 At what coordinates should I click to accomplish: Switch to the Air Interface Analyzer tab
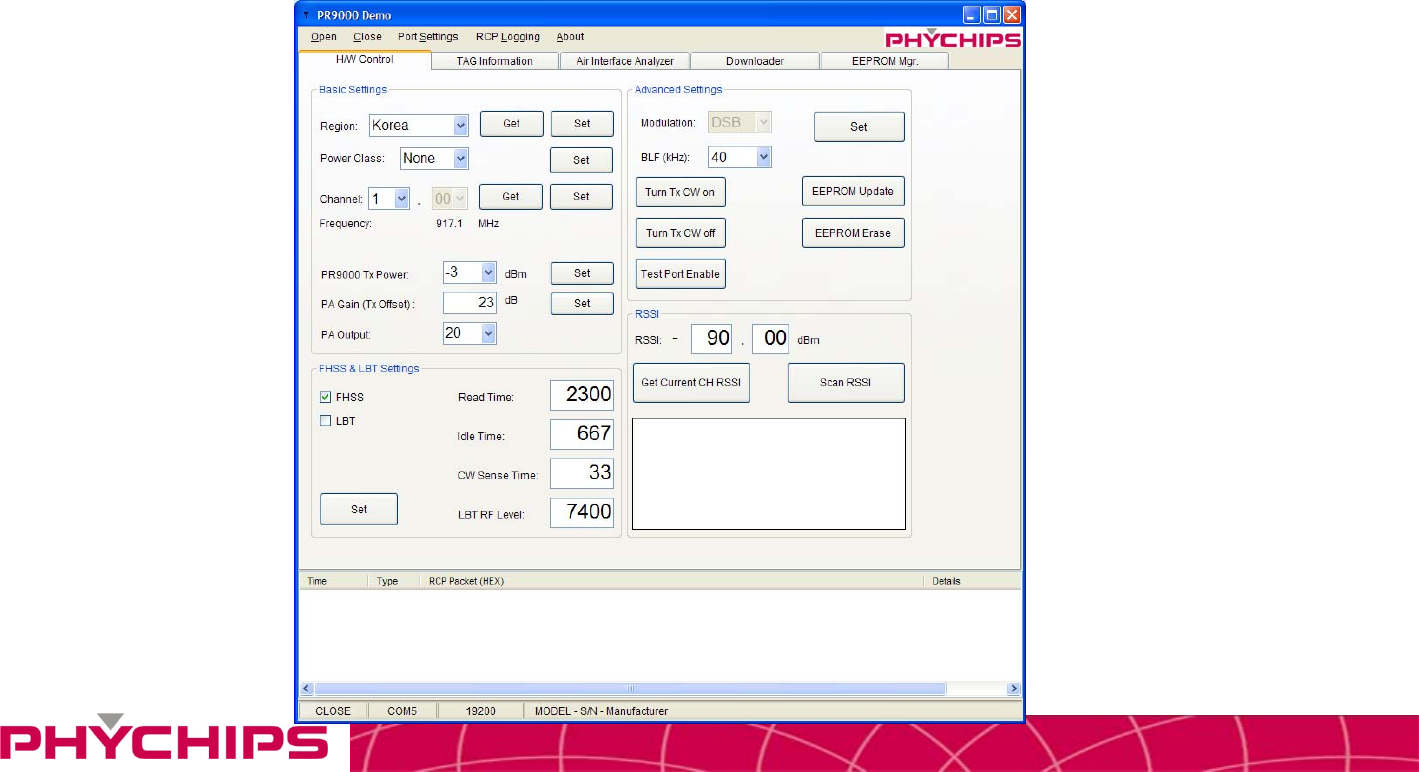click(x=625, y=61)
